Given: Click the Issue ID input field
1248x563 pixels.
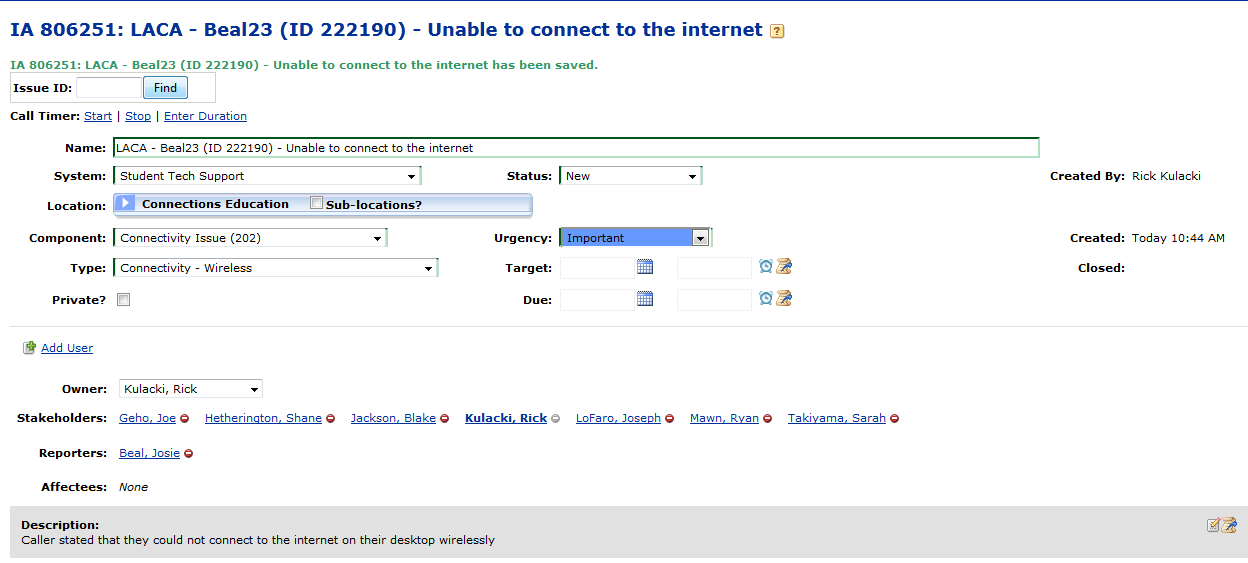Looking at the screenshot, I should (109, 88).
